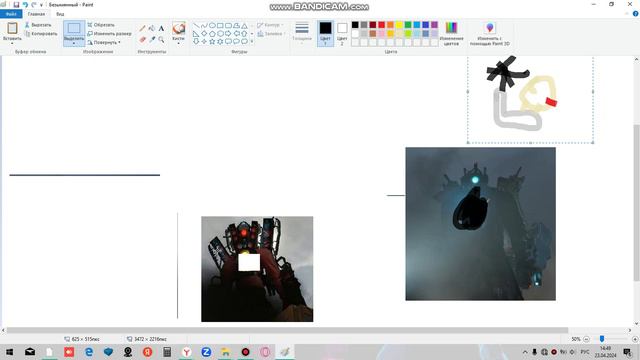Click the Save icon in quick access toolbar
This screenshot has height=360, width=640.
pyautogui.click(x=16, y=4)
